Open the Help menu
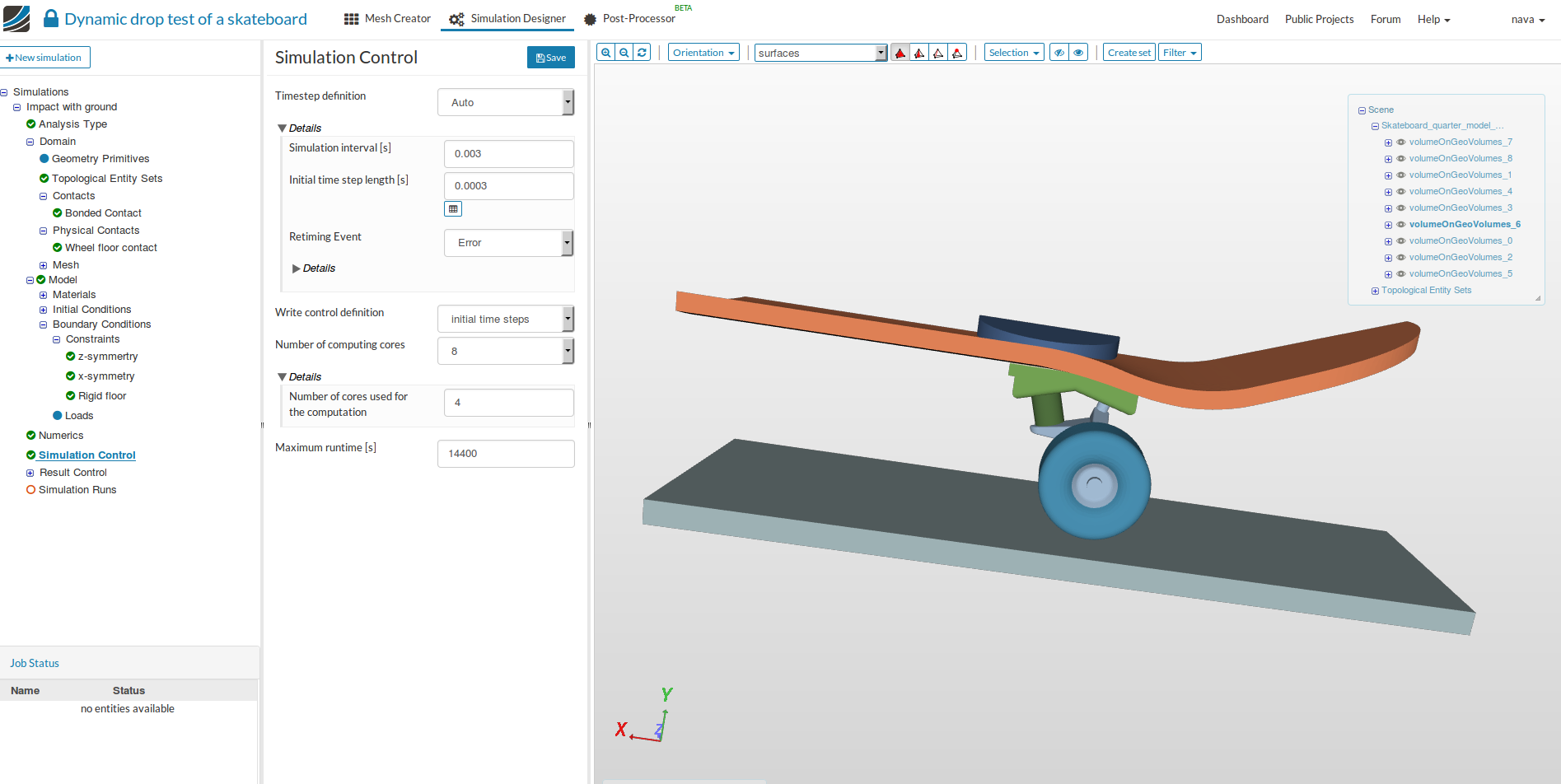This screenshot has width=1561, height=784. click(x=1433, y=19)
